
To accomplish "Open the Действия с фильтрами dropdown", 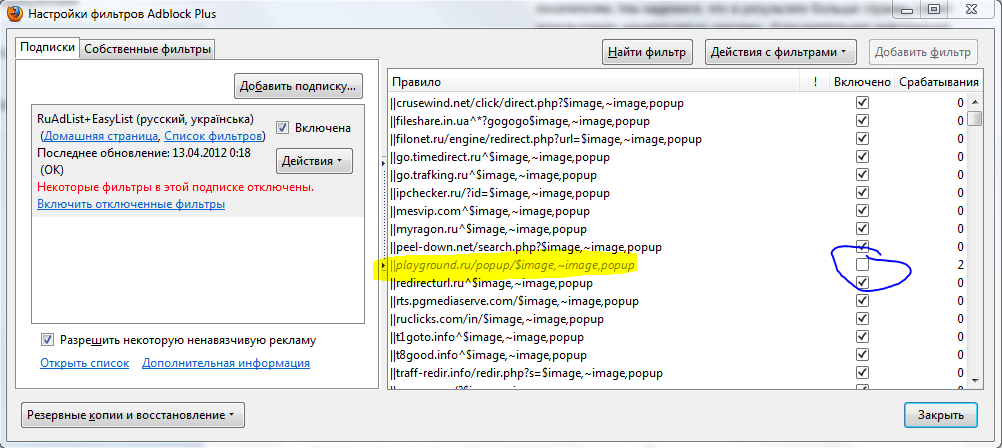I will 780,52.
